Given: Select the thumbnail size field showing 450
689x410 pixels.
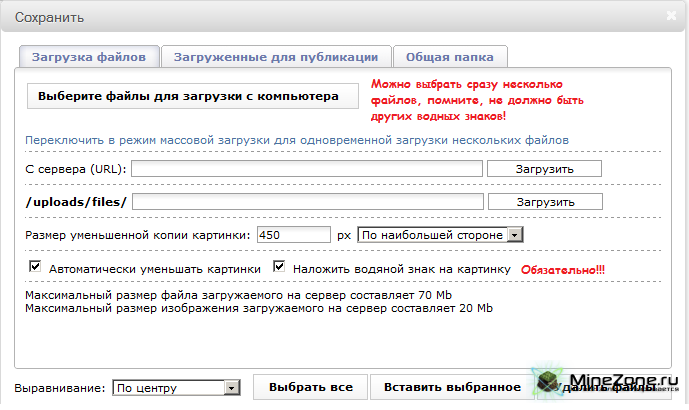Looking at the screenshot, I should click(293, 235).
